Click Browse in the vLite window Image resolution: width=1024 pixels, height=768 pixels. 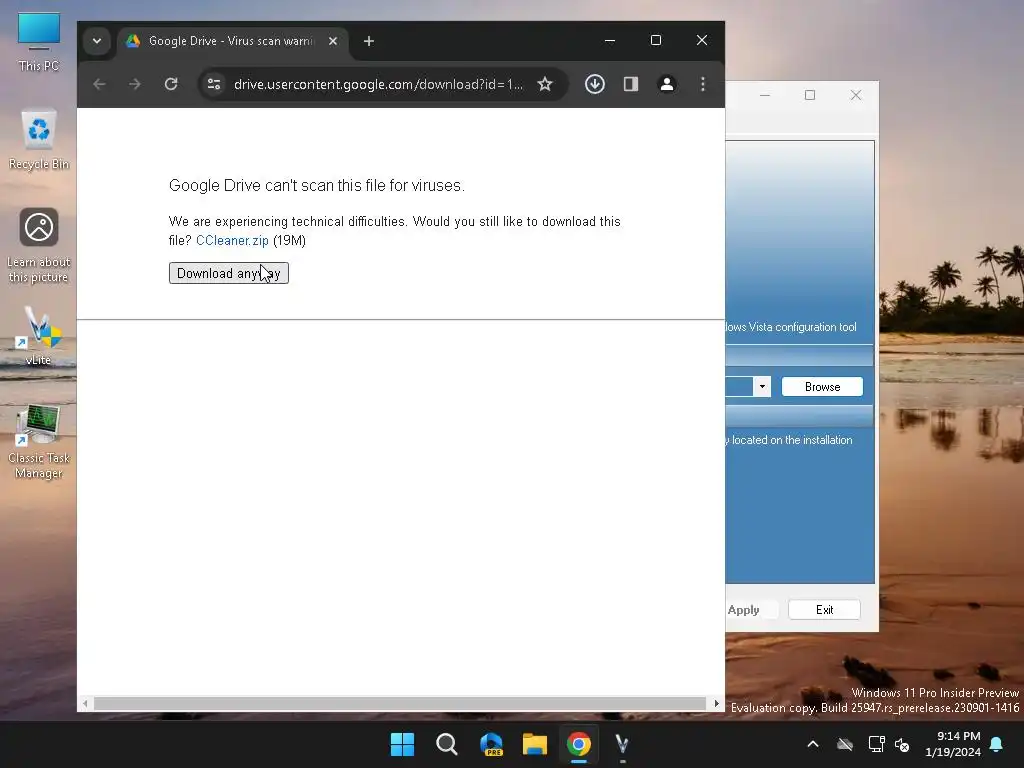(x=822, y=387)
